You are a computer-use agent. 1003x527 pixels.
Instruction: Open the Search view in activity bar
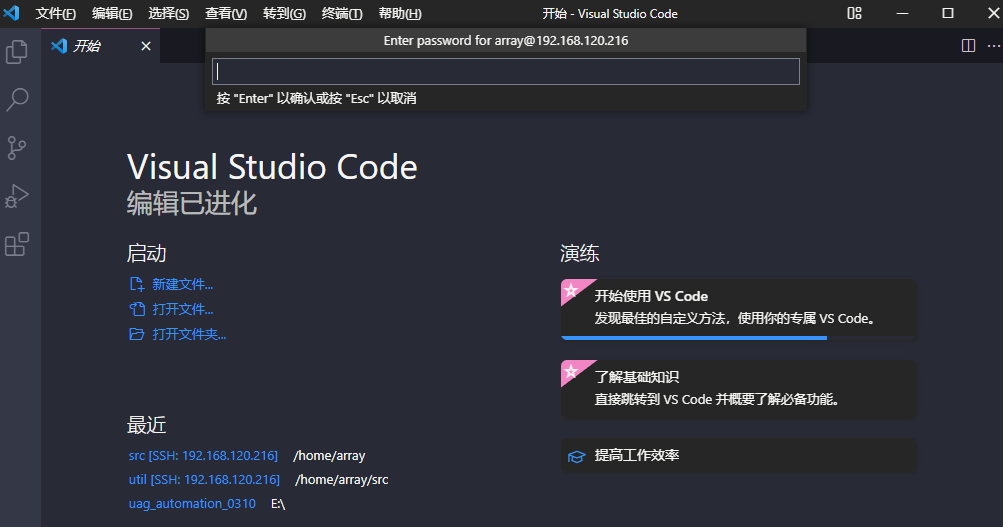(17, 100)
